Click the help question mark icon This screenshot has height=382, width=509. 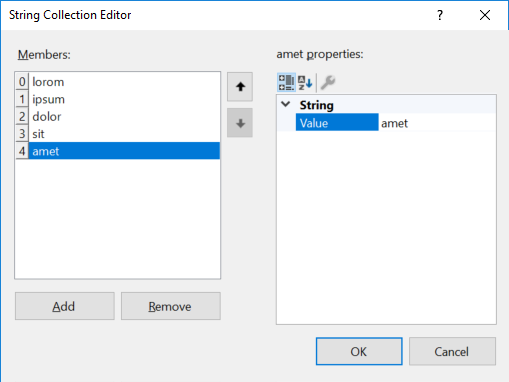(440, 15)
